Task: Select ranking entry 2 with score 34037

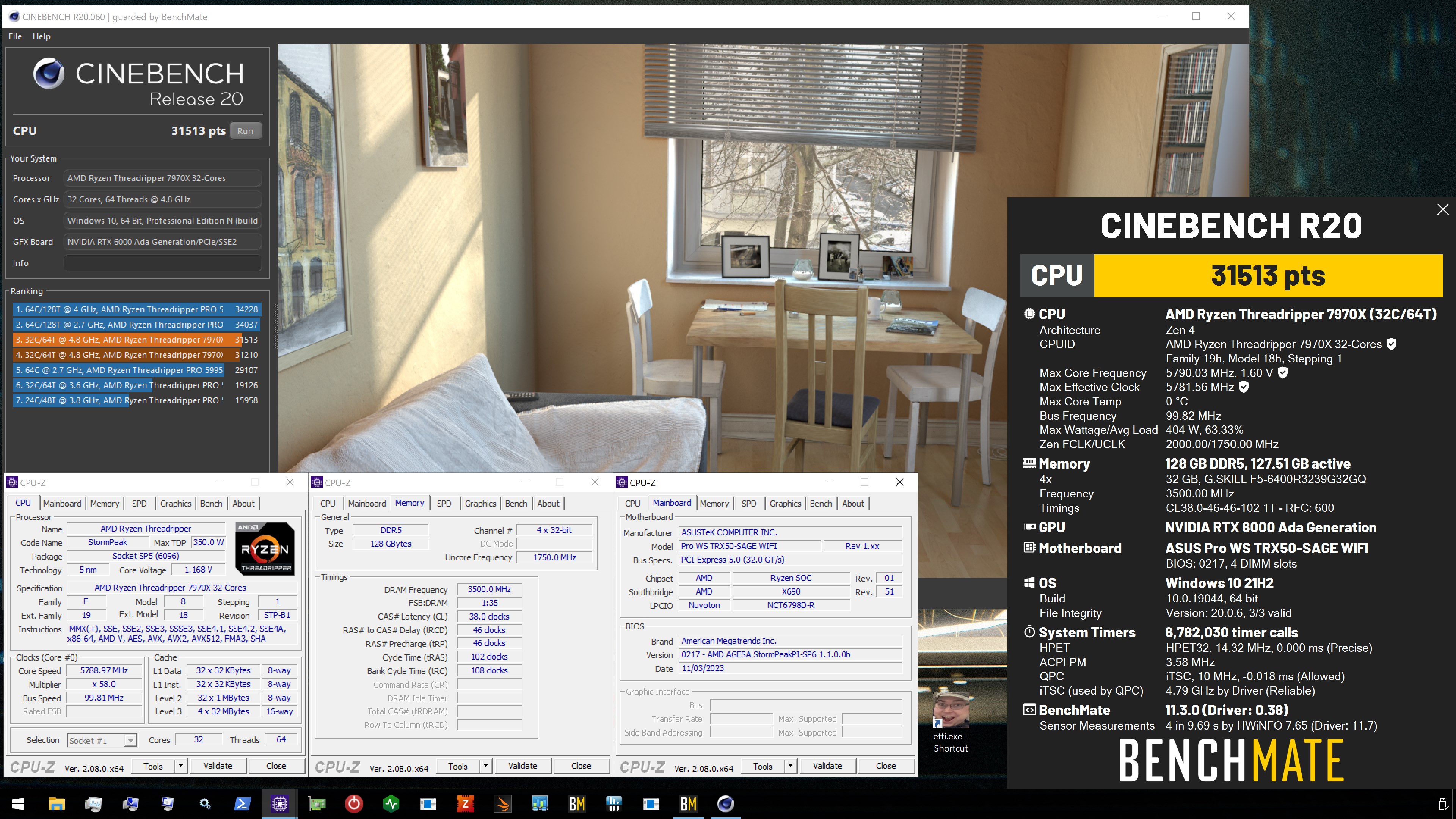Action: click(x=136, y=325)
